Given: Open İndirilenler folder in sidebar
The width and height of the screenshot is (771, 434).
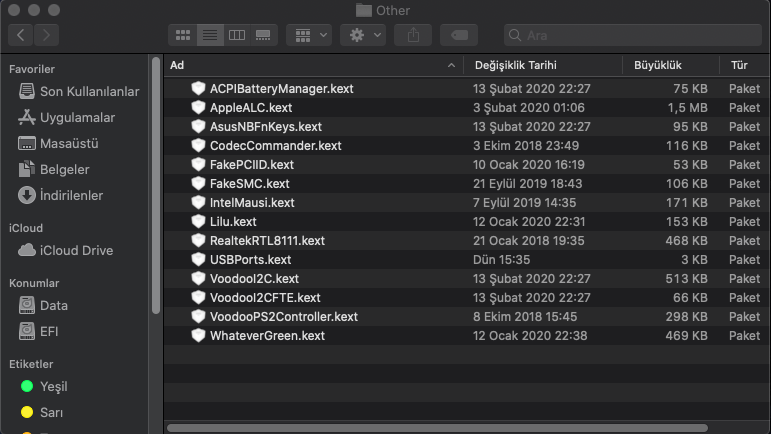Looking at the screenshot, I should pos(71,195).
